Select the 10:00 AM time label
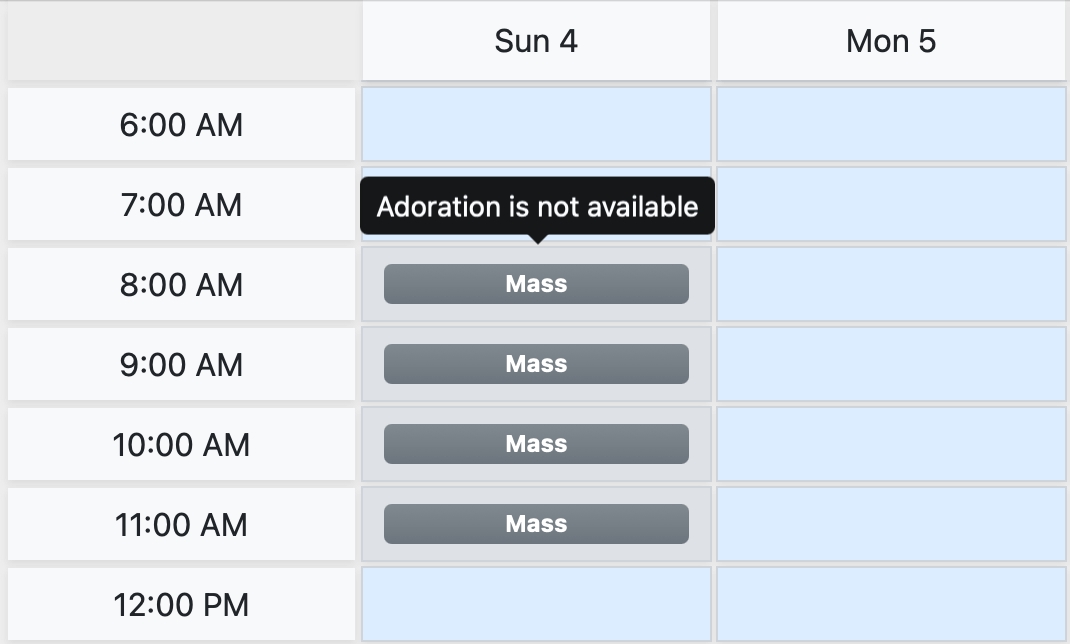 click(x=181, y=445)
